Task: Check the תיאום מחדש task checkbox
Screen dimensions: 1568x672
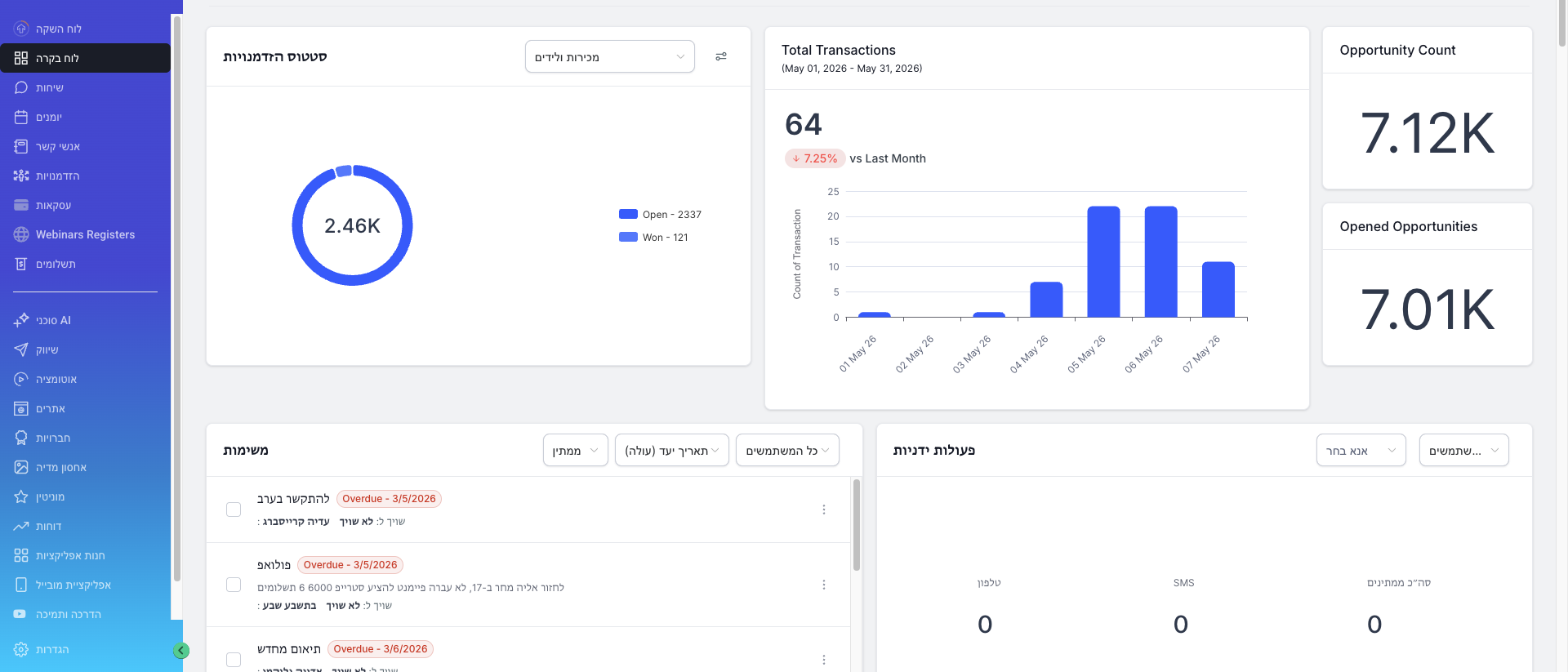Action: click(234, 659)
